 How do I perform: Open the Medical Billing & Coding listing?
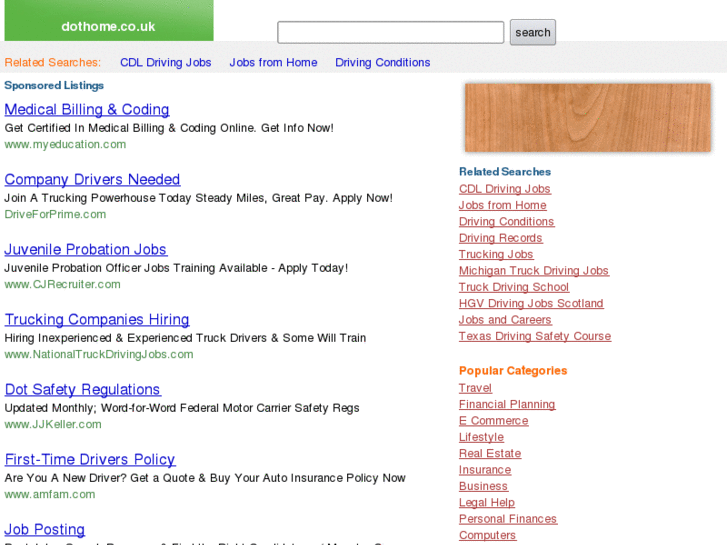(x=87, y=109)
